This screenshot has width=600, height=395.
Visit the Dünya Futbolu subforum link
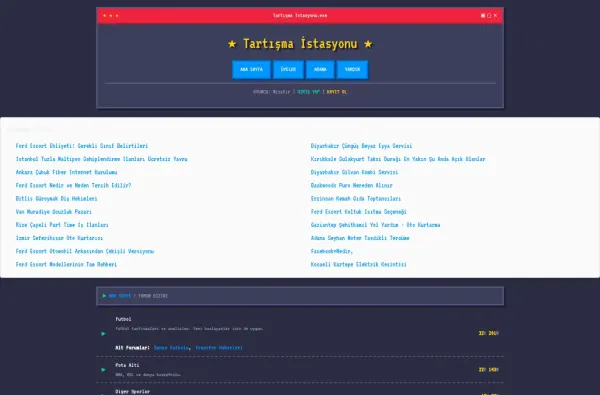coord(171,348)
